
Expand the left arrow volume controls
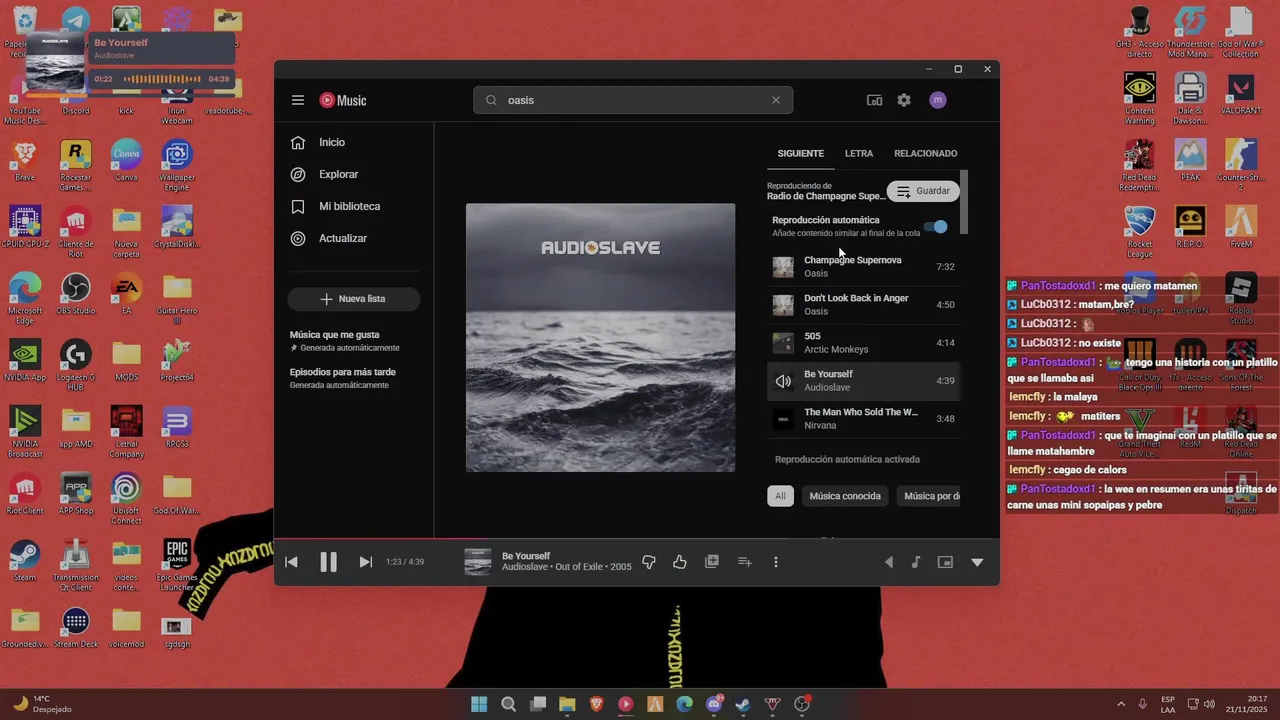click(x=888, y=562)
